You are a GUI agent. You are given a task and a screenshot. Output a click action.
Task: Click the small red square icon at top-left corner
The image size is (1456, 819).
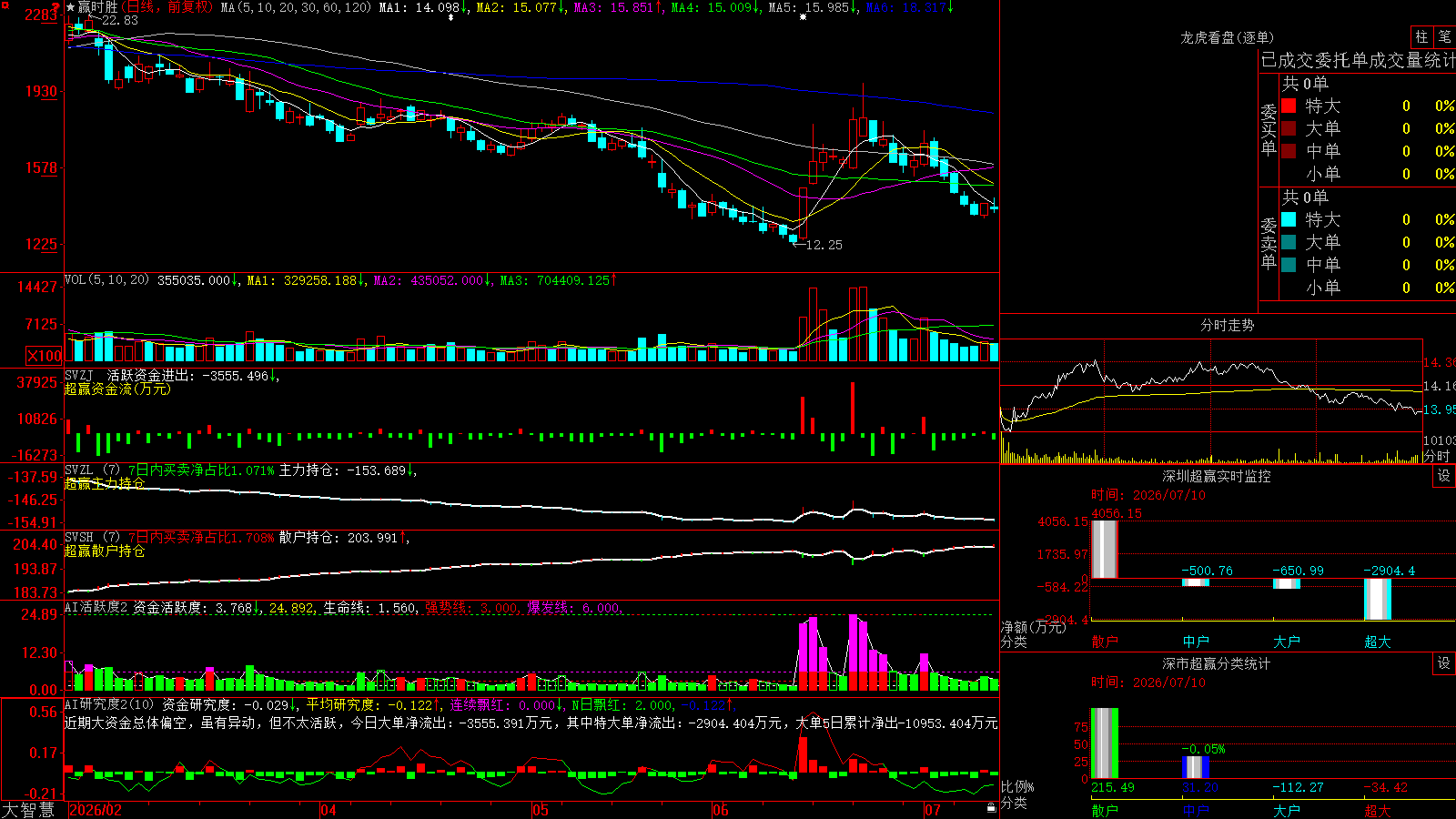(4, 4)
